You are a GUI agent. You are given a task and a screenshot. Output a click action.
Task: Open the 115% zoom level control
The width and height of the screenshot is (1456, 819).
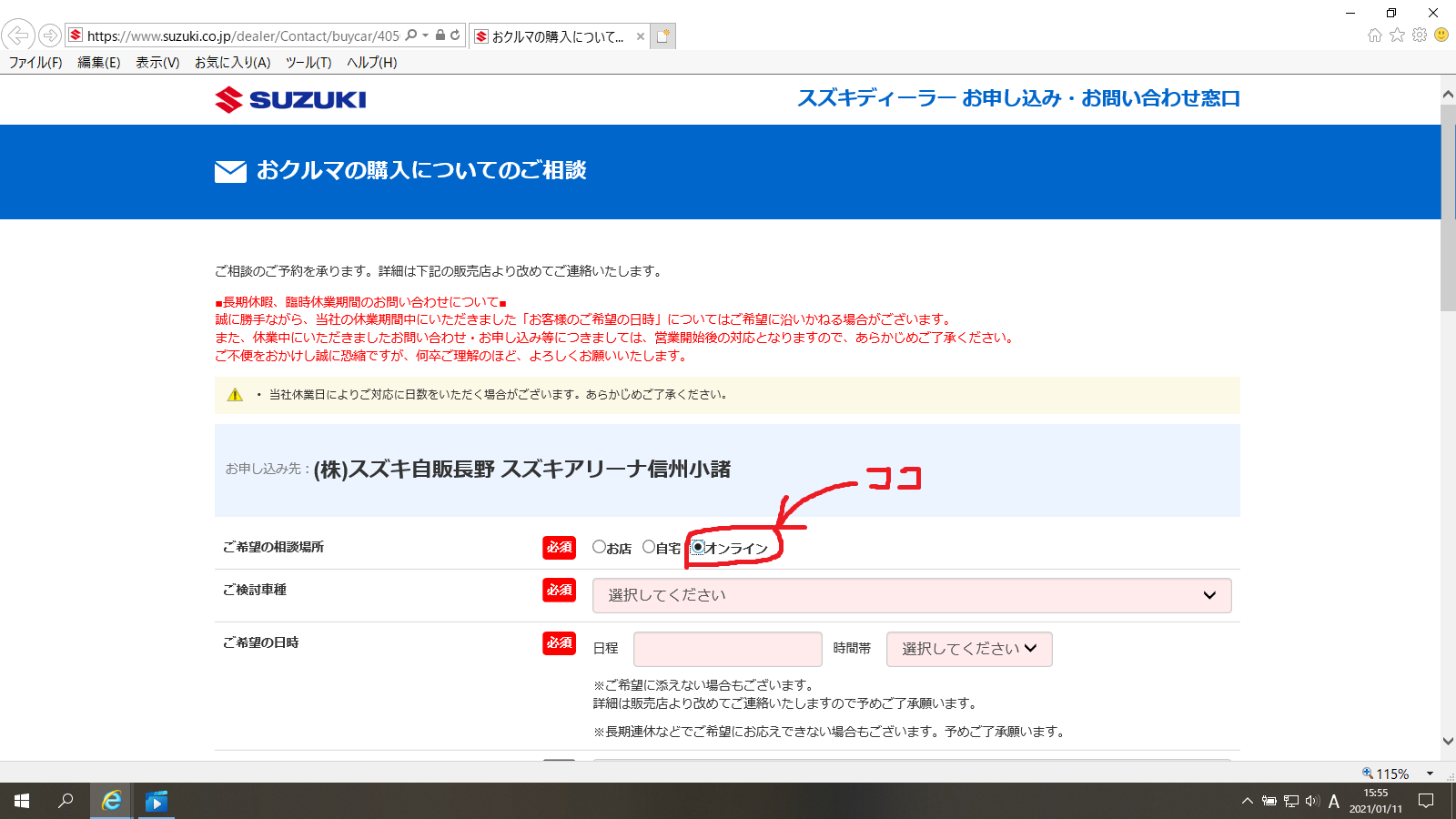pyautogui.click(x=1385, y=773)
